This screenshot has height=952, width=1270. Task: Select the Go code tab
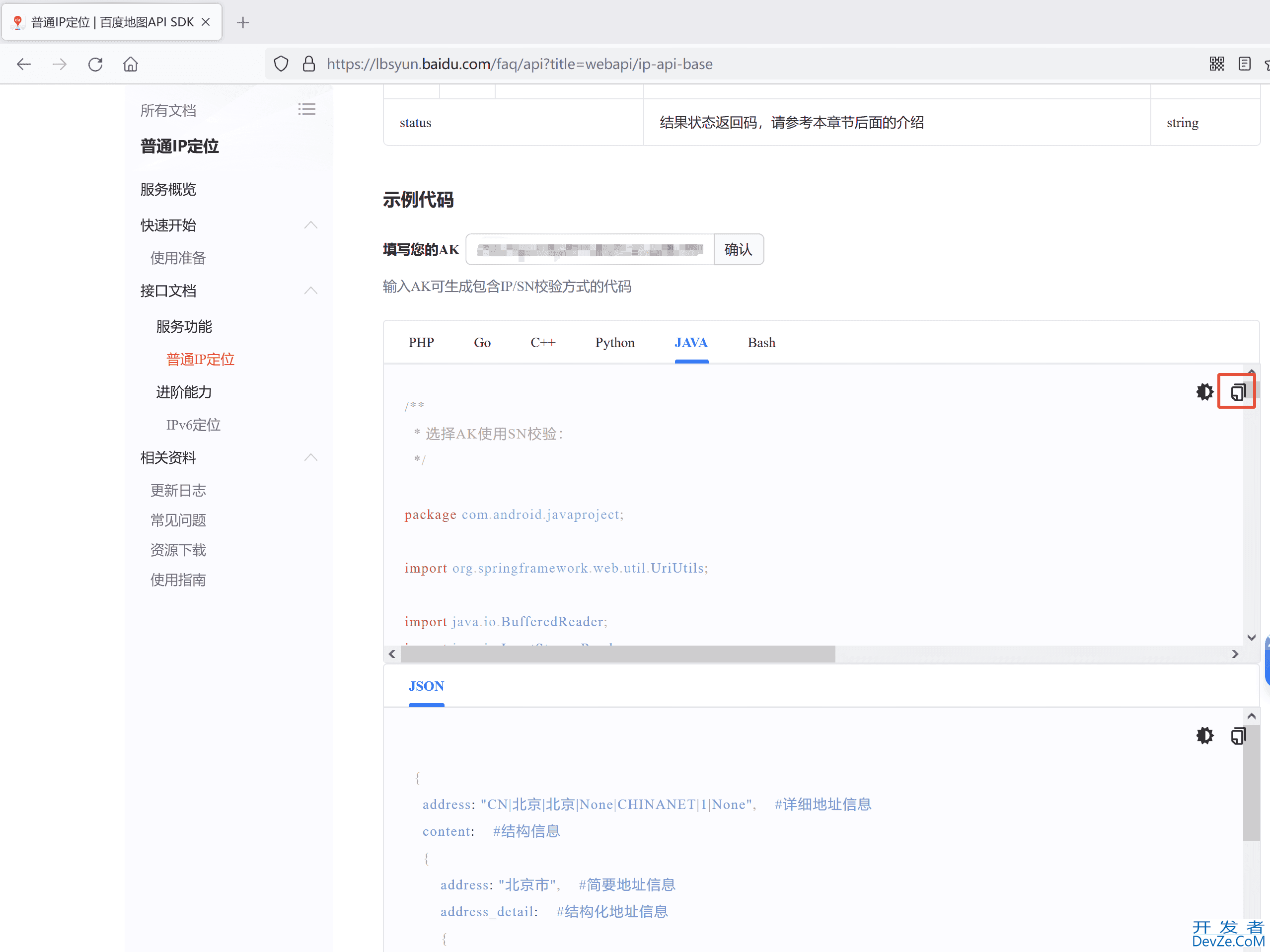[482, 343]
